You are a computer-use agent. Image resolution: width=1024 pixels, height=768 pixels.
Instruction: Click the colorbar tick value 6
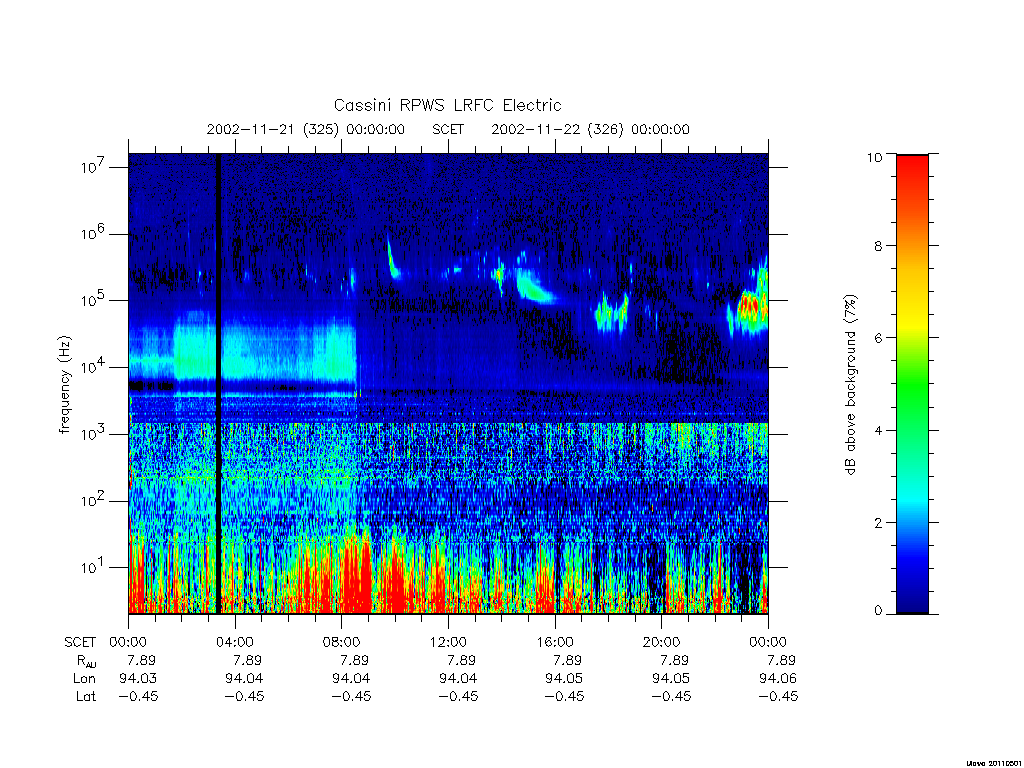[878, 338]
